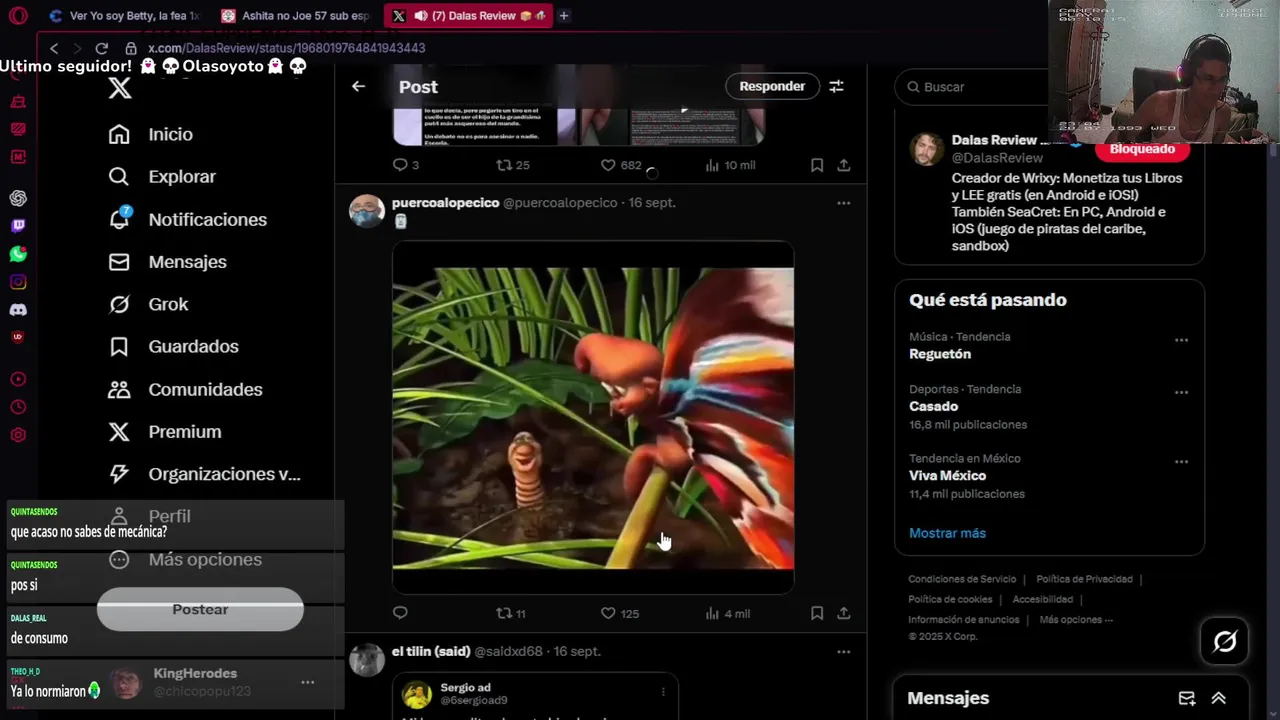The width and height of the screenshot is (1280, 720).
Task: Open Más opciones in footer links
Action: (1076, 620)
